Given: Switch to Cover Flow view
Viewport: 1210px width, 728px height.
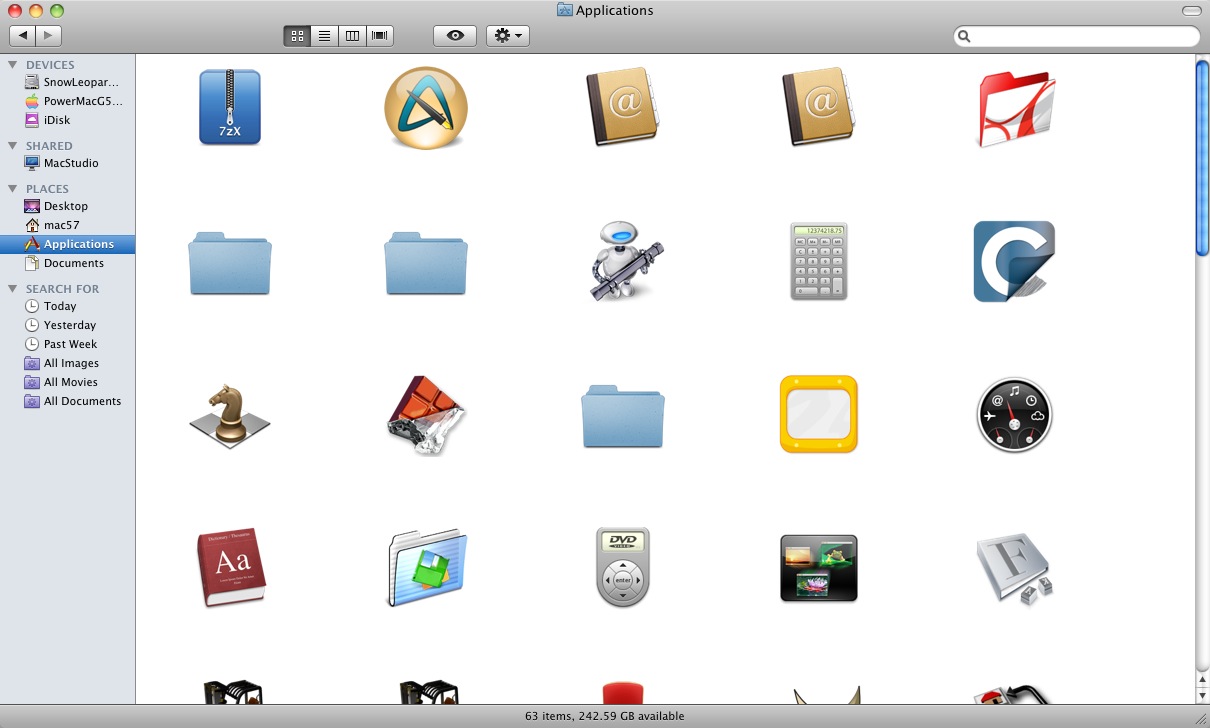Looking at the screenshot, I should pyautogui.click(x=380, y=36).
